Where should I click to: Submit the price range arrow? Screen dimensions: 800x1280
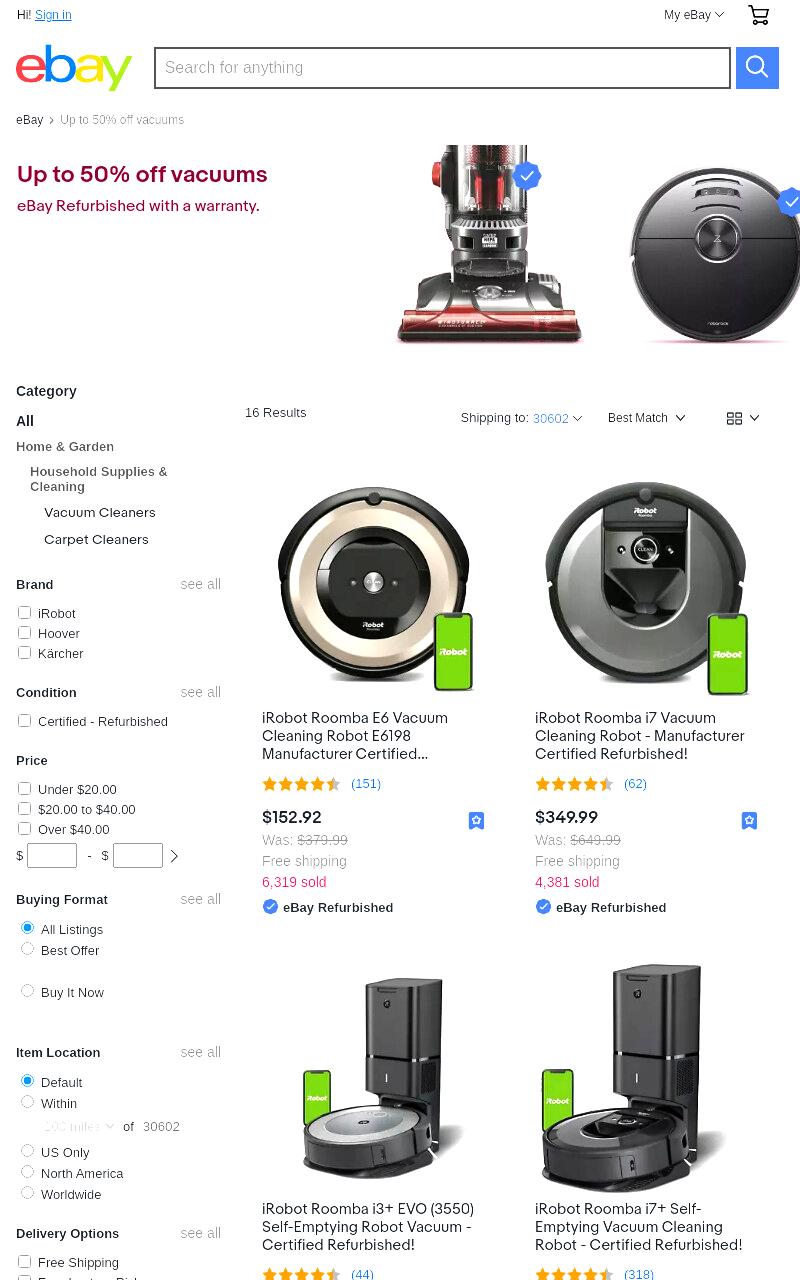tap(174, 856)
